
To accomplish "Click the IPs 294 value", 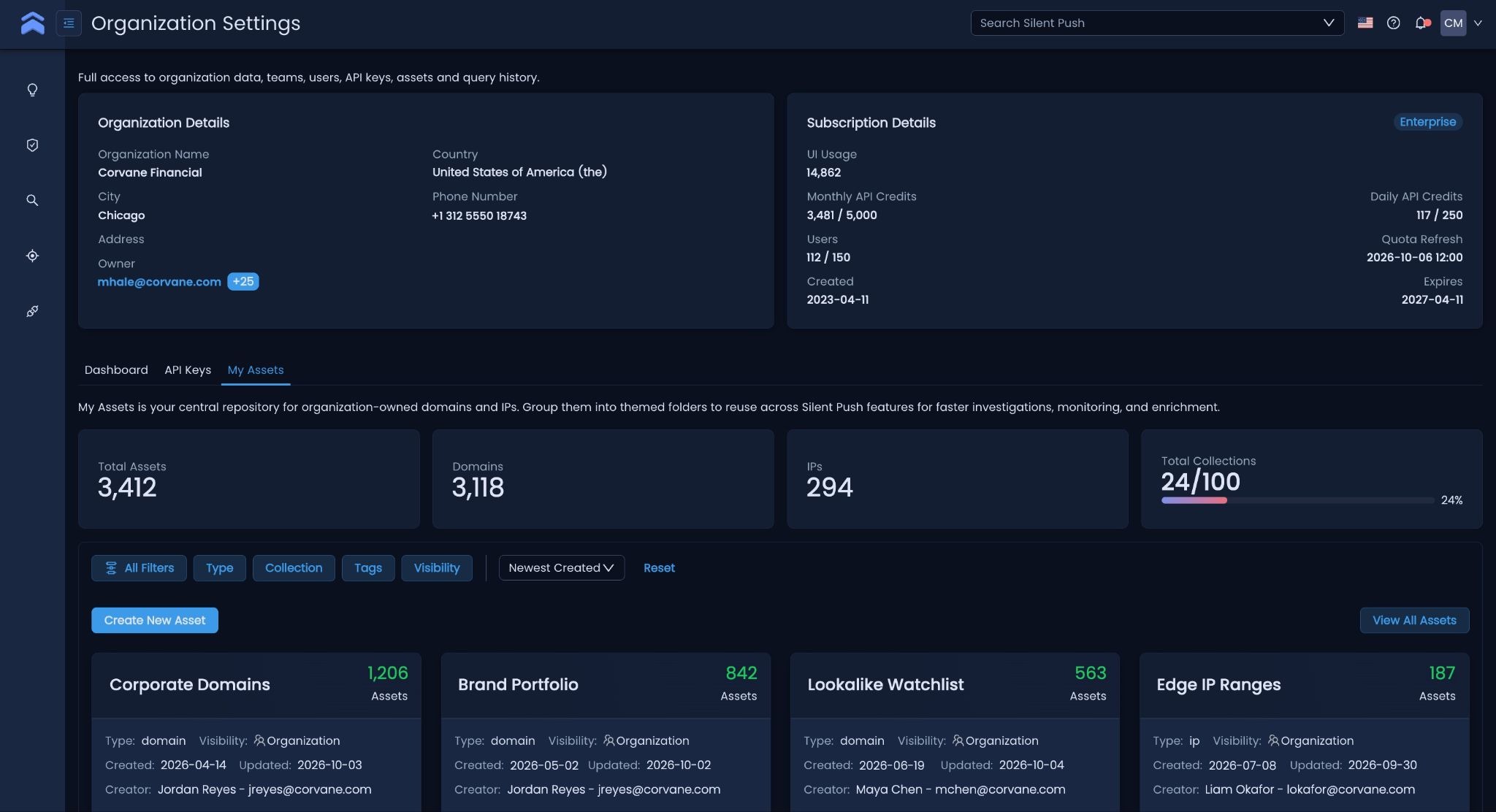I will pos(829,487).
